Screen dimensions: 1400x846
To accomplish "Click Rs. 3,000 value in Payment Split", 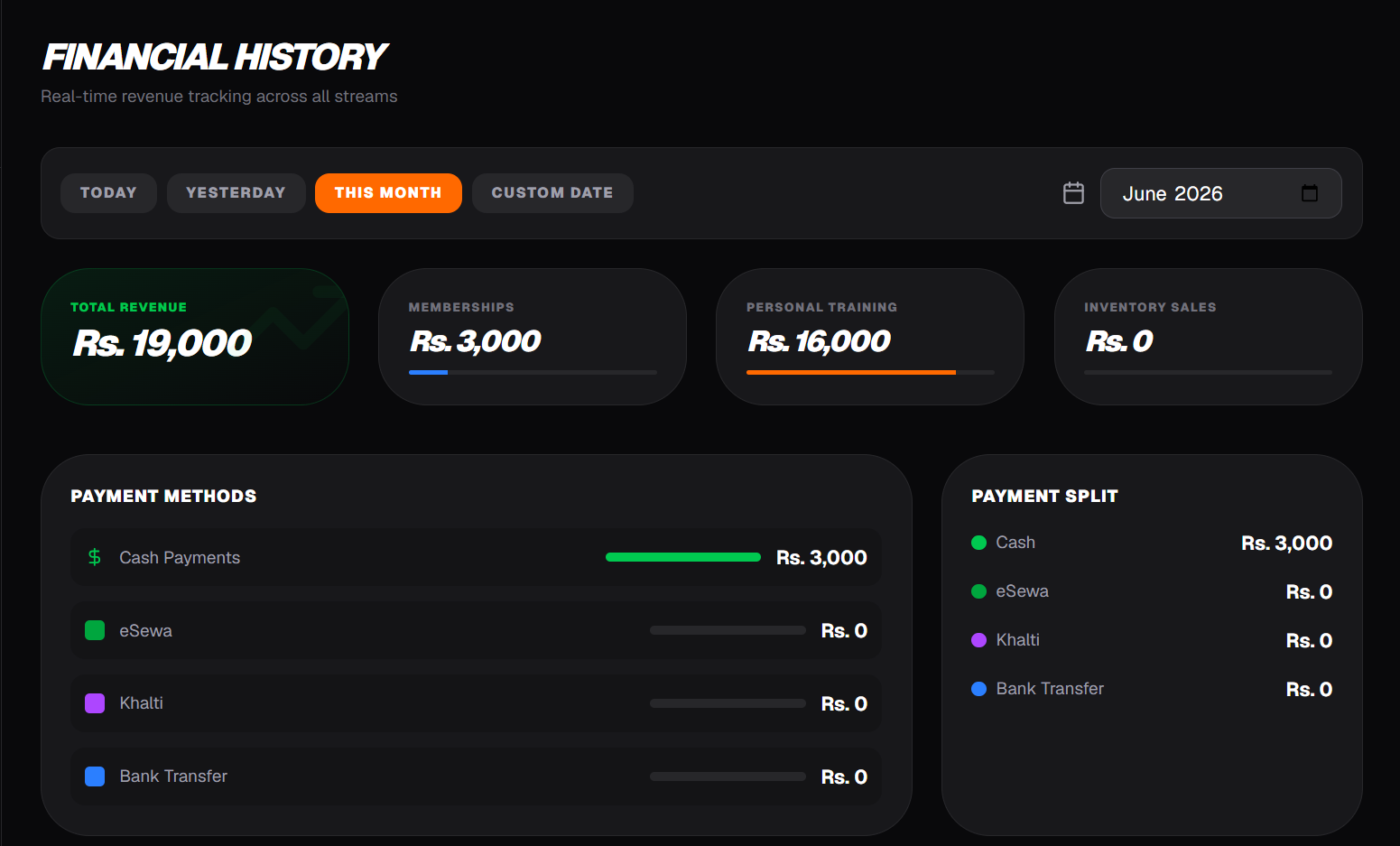I will (1286, 544).
